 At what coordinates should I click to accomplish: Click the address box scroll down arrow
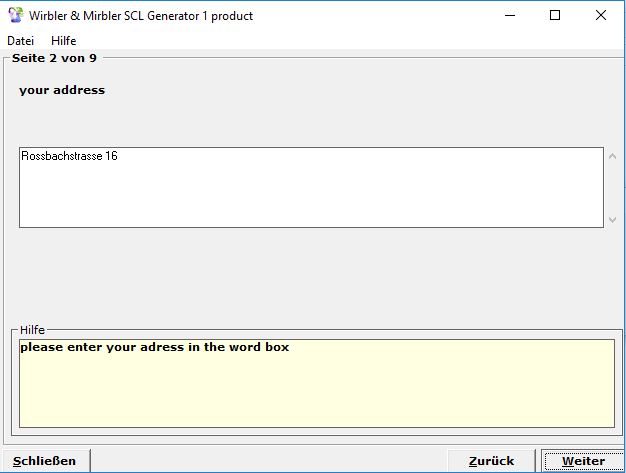click(613, 219)
